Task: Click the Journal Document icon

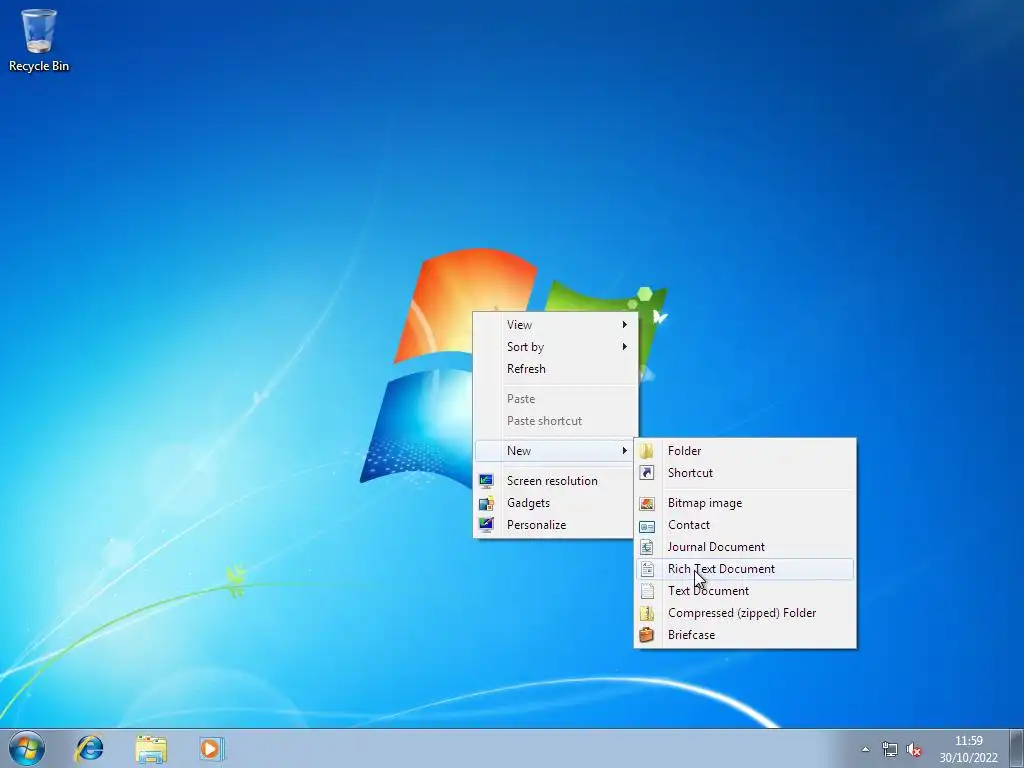Action: pos(647,547)
